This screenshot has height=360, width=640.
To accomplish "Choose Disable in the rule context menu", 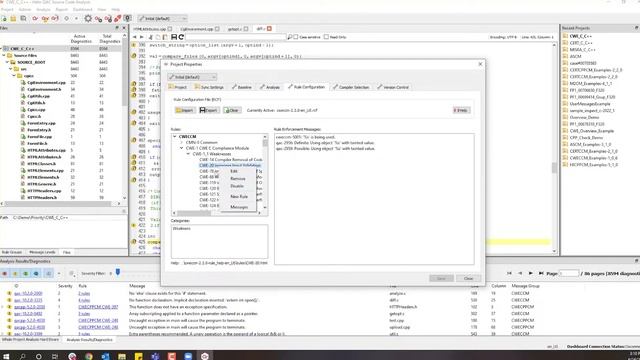I will point(237,186).
